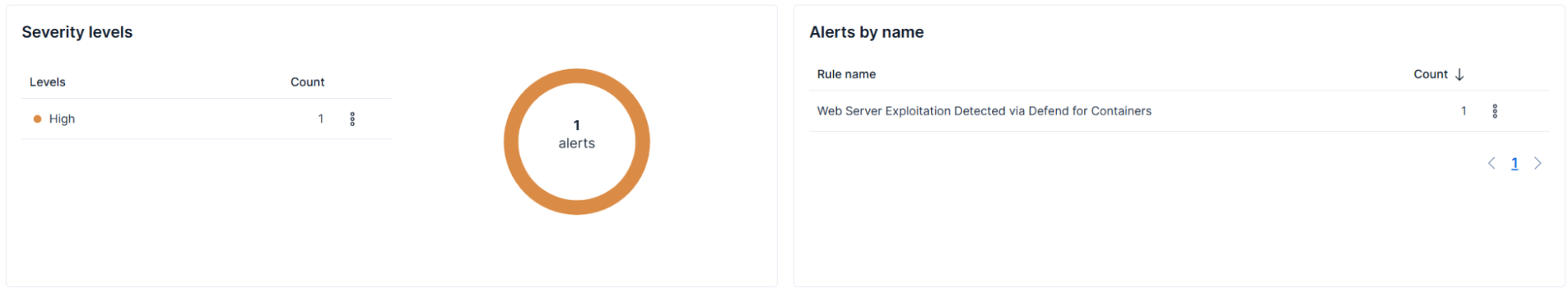Go to previous page arrow
Image resolution: width=1568 pixels, height=291 pixels.
1491,163
